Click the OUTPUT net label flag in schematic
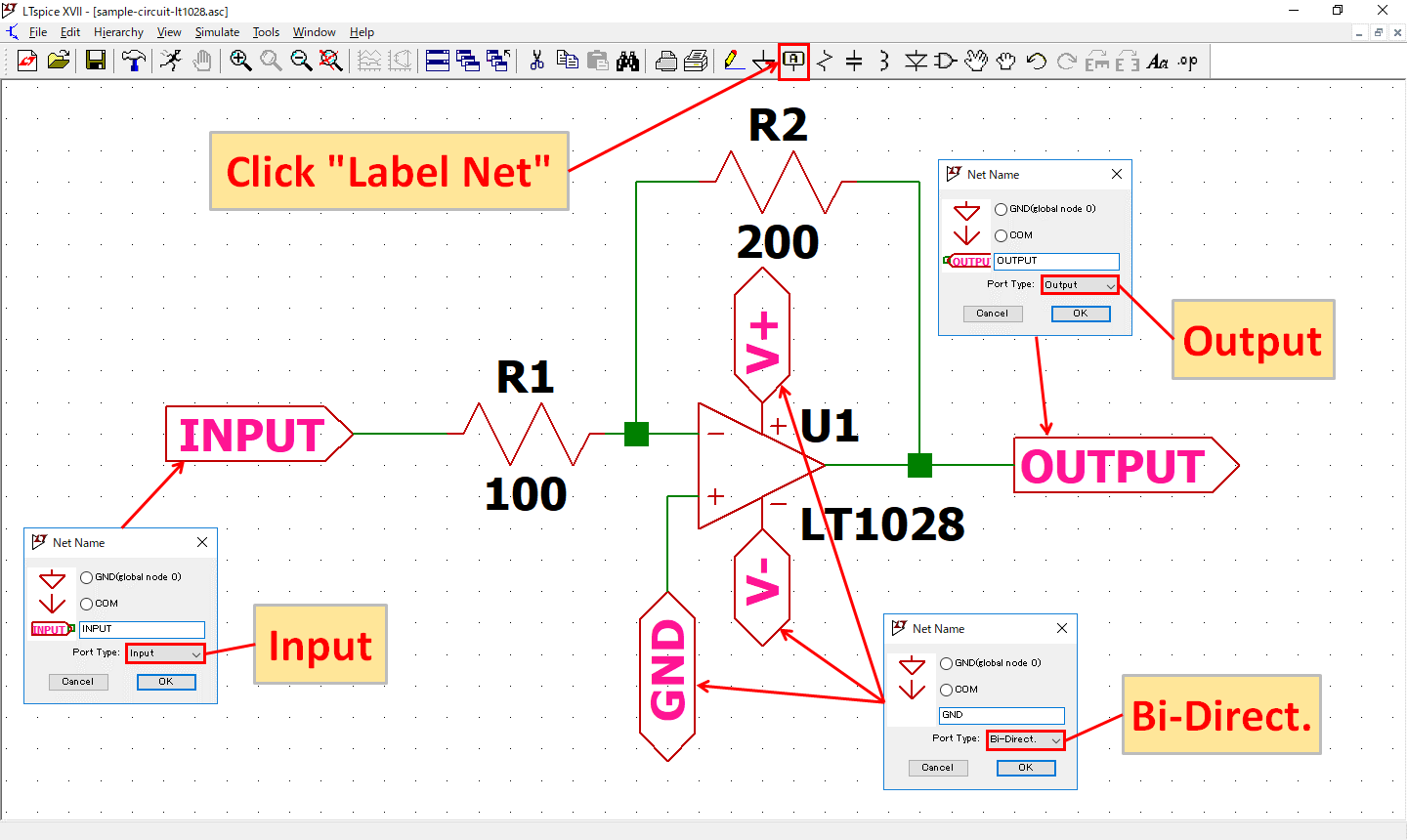The width and height of the screenshot is (1407, 840). [x=1127, y=465]
